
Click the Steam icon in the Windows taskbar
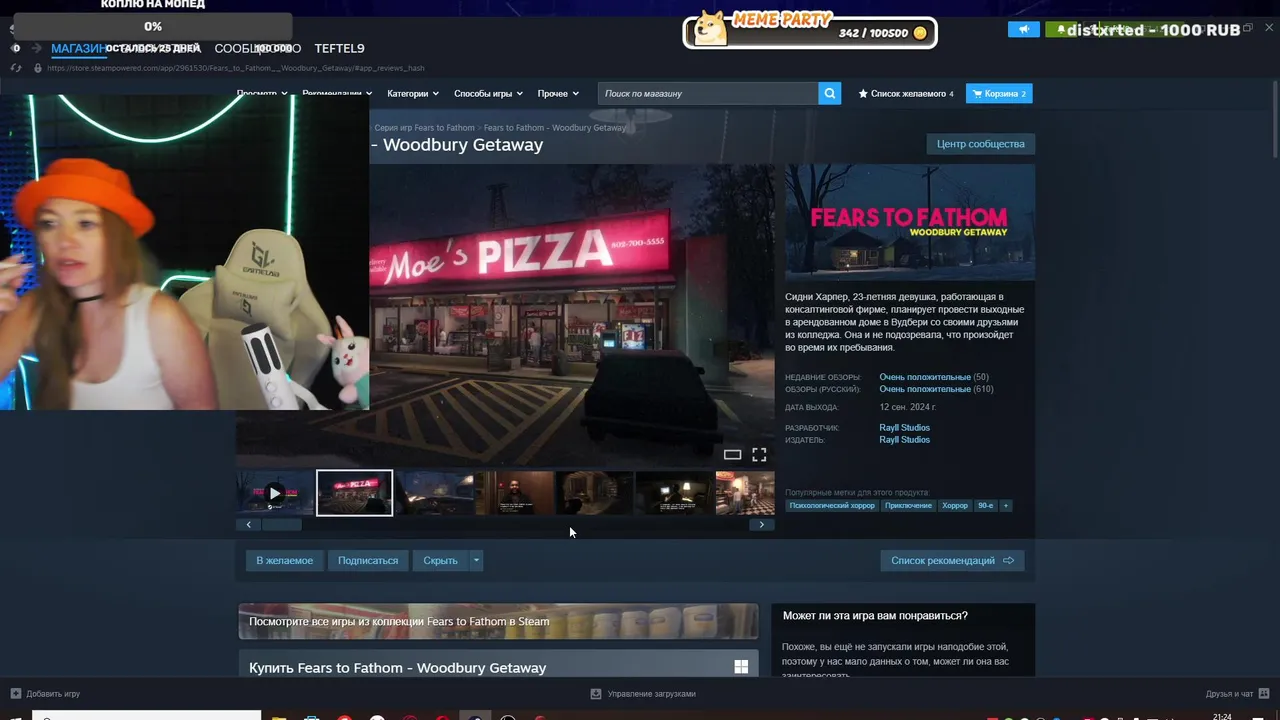(475, 717)
